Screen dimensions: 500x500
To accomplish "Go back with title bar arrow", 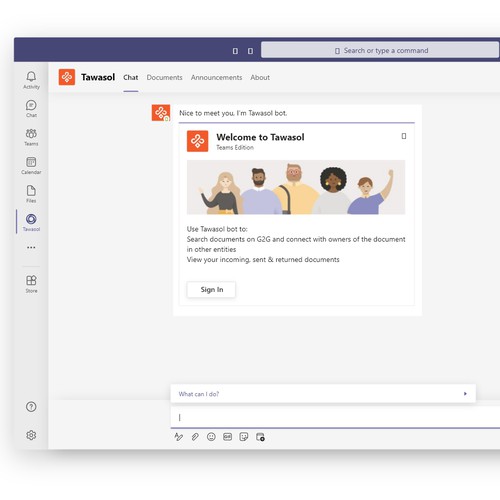I will pos(235,51).
